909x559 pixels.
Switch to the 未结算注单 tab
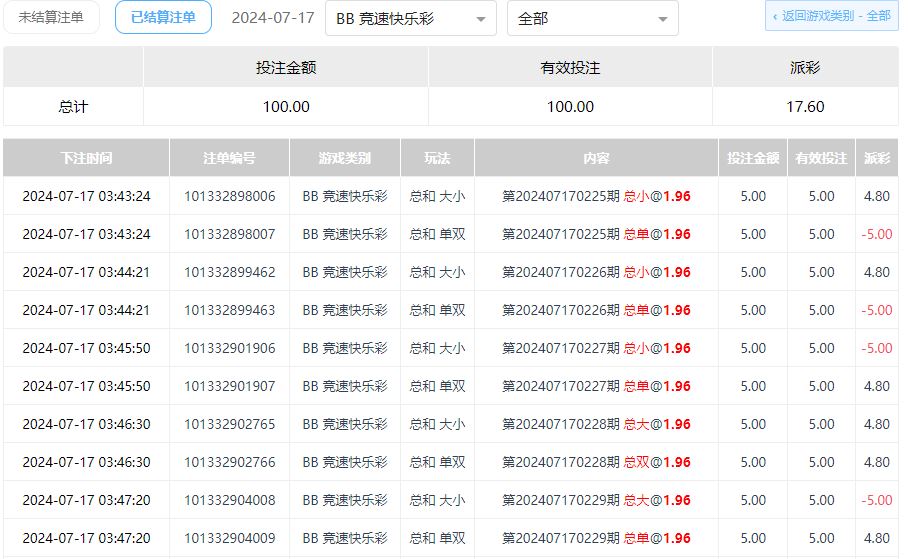[51, 17]
